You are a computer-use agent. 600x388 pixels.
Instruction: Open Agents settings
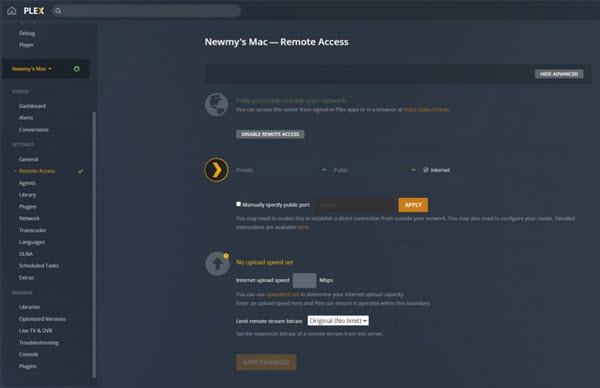point(27,183)
